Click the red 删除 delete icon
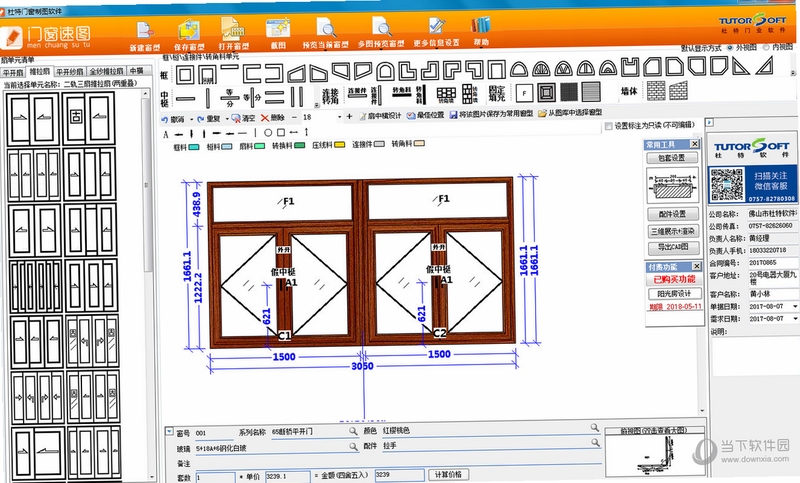 (265, 118)
